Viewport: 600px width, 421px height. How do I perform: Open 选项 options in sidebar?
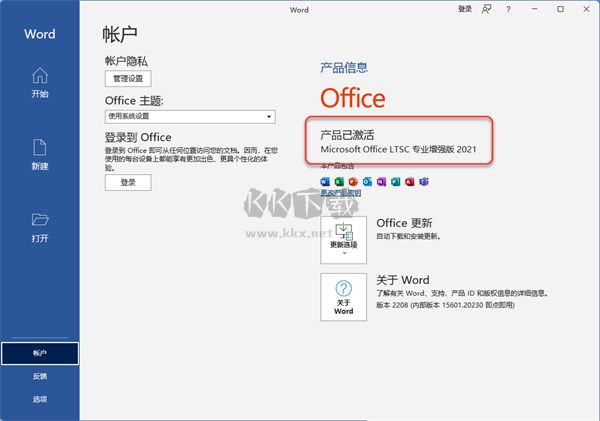[x=40, y=400]
